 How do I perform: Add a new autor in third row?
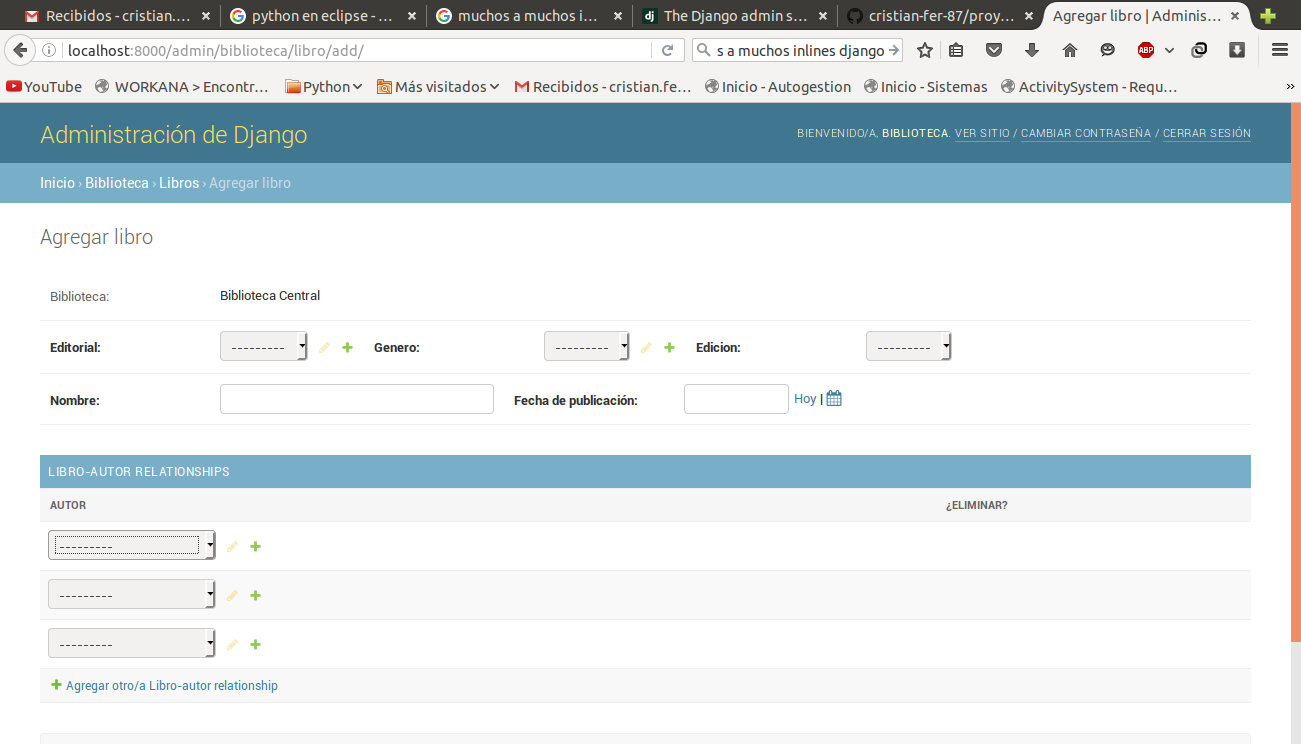pyautogui.click(x=255, y=644)
